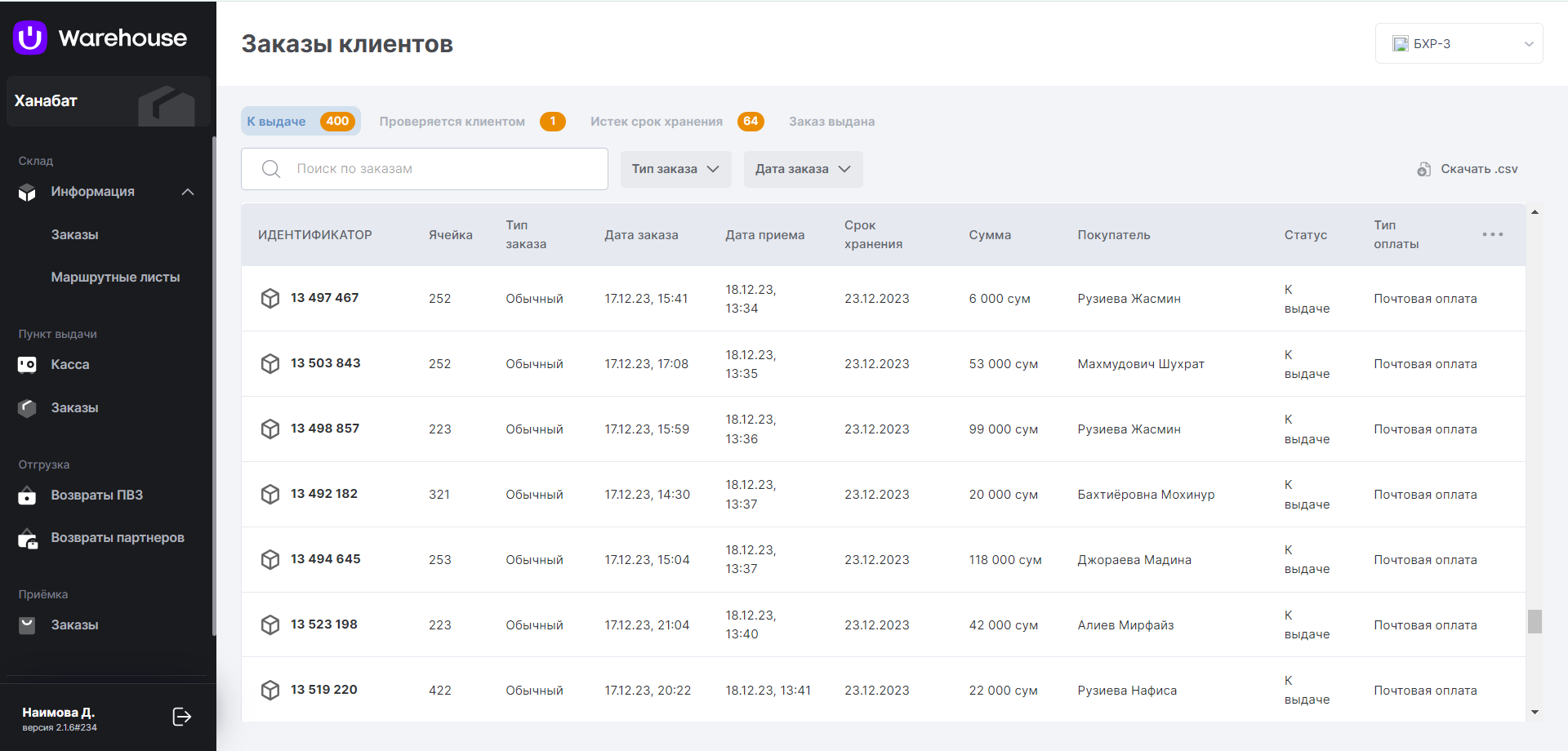Click the Приёмка Заказы inbox icon
Viewport: 1568px width, 751px height.
27,625
